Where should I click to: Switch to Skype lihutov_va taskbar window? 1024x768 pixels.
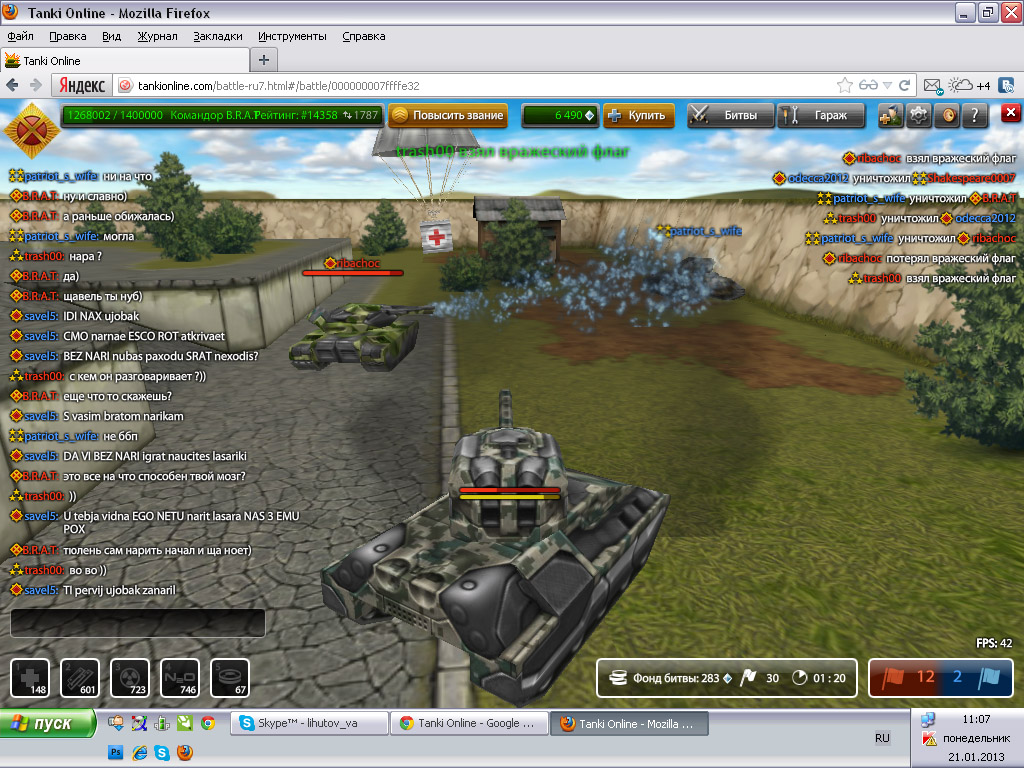(x=309, y=724)
